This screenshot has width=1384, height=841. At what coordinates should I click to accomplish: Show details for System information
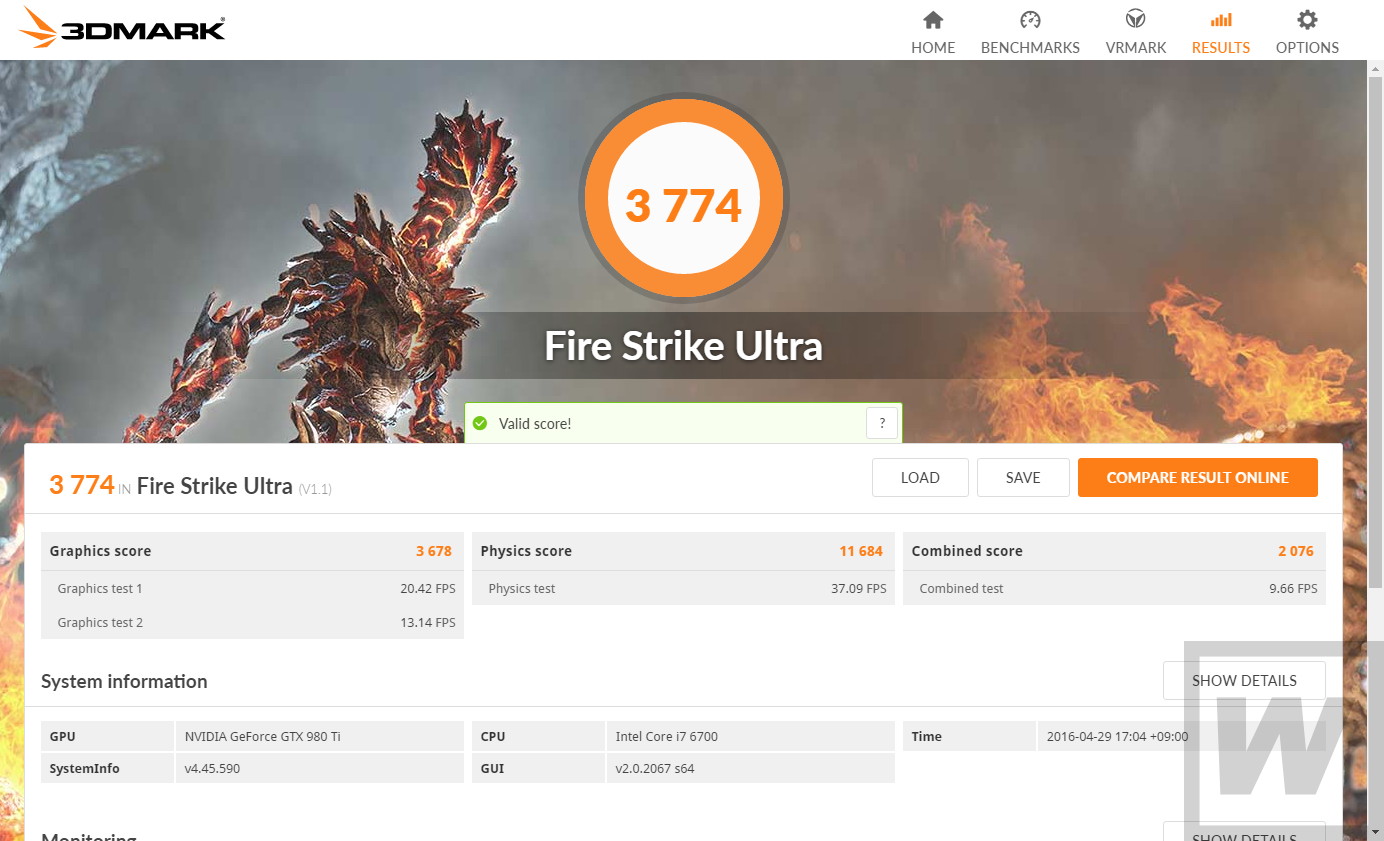click(x=1244, y=681)
